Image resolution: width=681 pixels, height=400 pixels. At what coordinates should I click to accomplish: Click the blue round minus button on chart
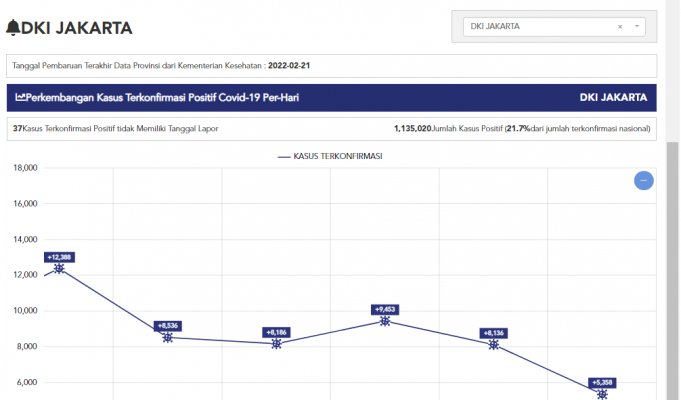644,180
